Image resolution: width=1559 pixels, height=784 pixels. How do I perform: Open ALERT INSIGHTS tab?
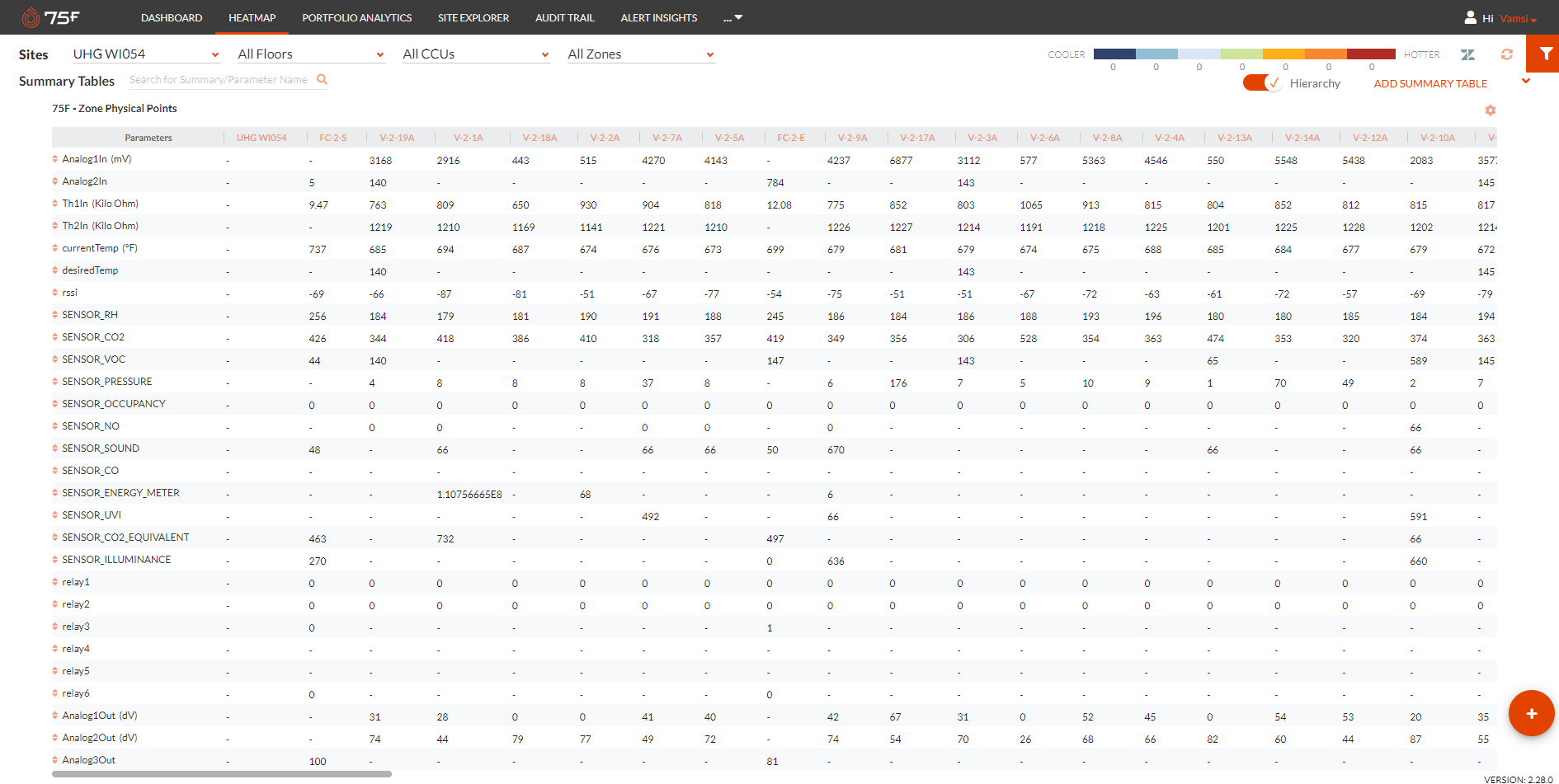click(659, 17)
